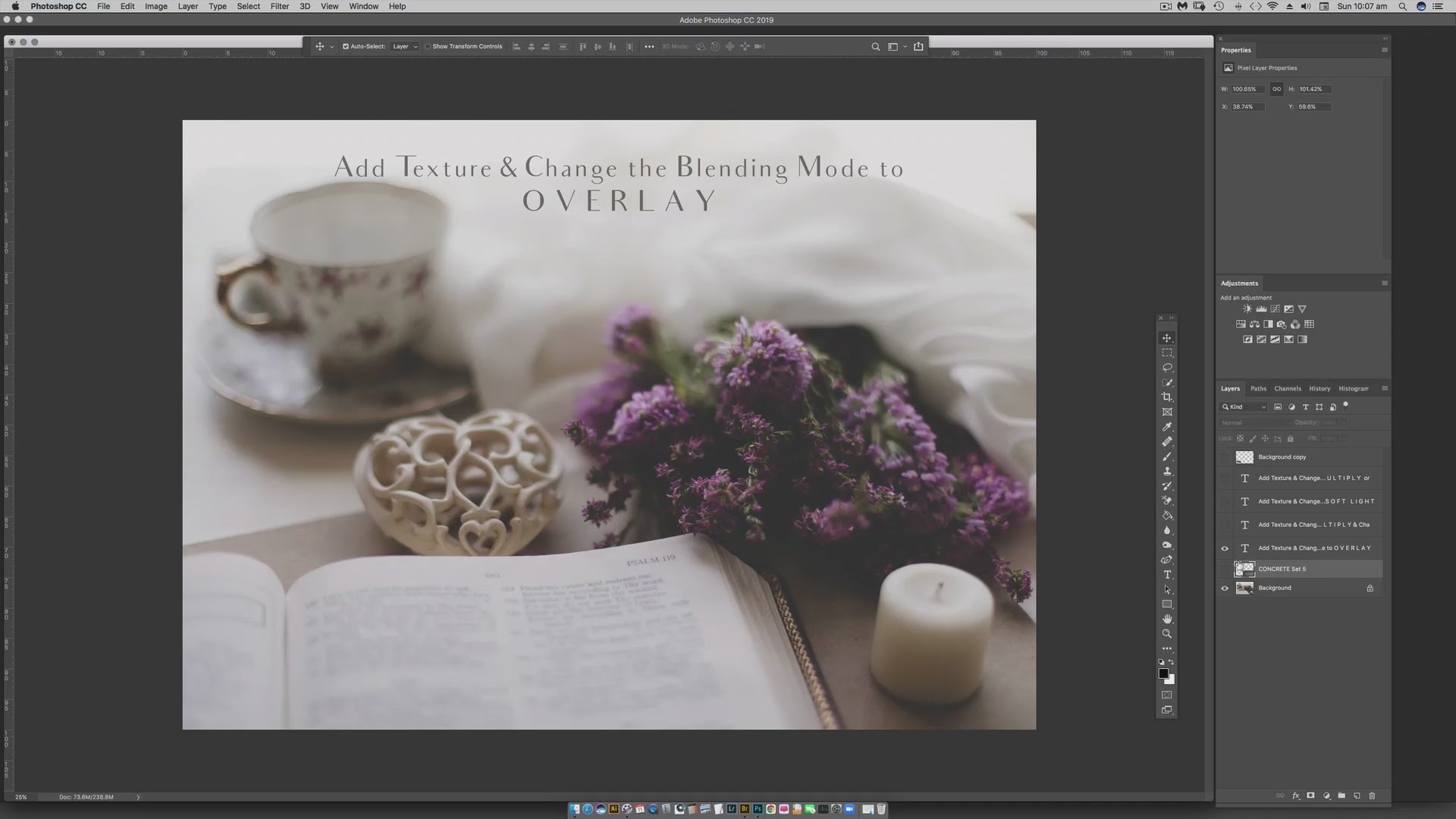Select the Eyedropper tool
Image resolution: width=1456 pixels, height=819 pixels.
click(1167, 427)
